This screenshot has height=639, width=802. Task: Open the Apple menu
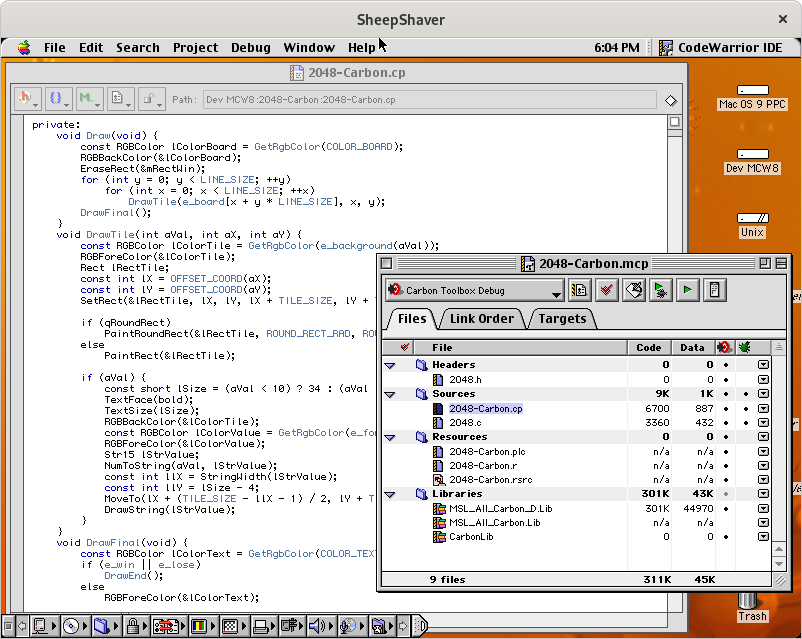click(x=24, y=48)
